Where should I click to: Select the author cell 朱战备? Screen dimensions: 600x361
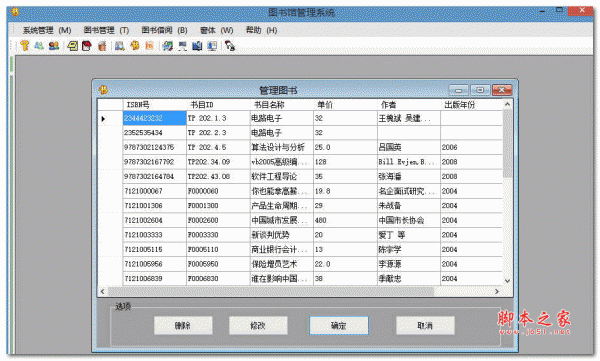(409, 206)
